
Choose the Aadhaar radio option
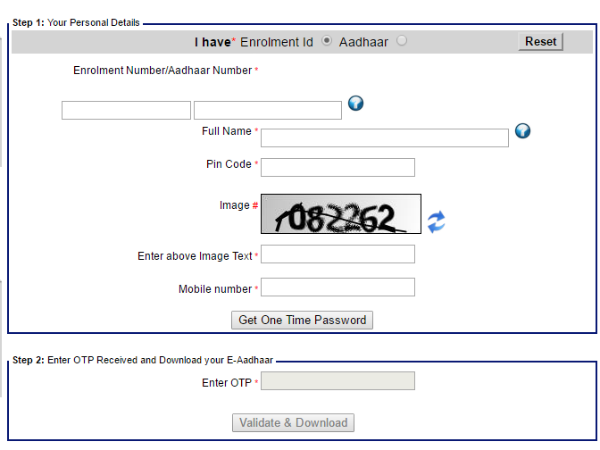click(x=402, y=42)
